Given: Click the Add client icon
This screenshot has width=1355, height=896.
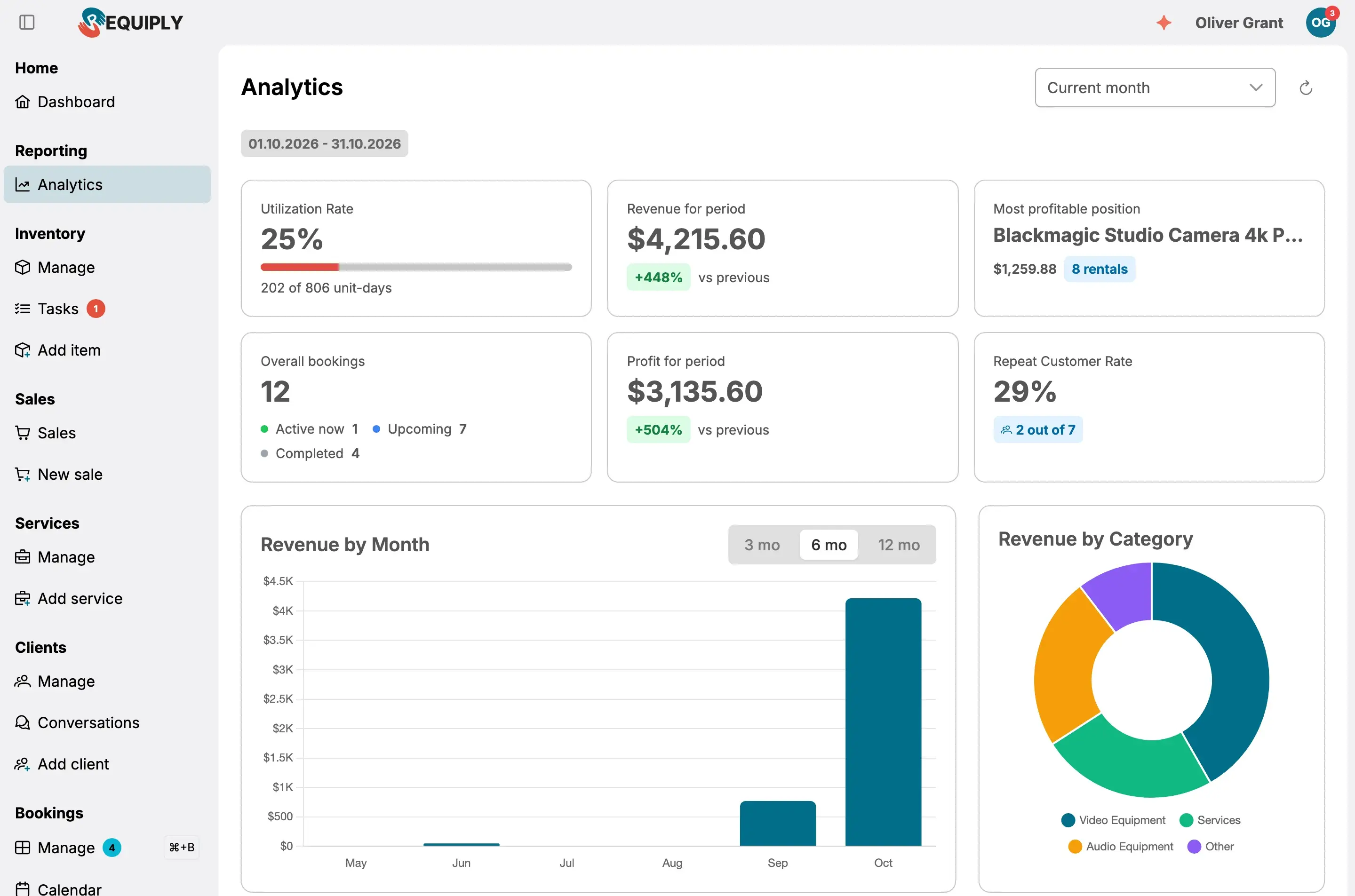Looking at the screenshot, I should click(x=22, y=764).
